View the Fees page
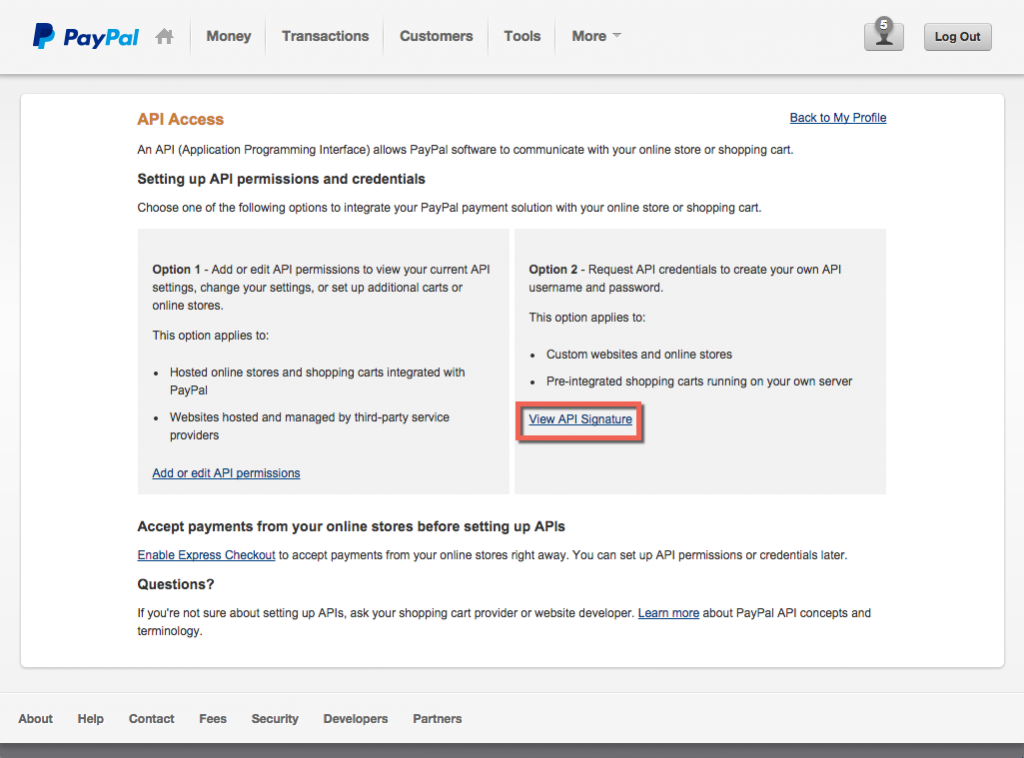1024x758 pixels. (x=212, y=719)
